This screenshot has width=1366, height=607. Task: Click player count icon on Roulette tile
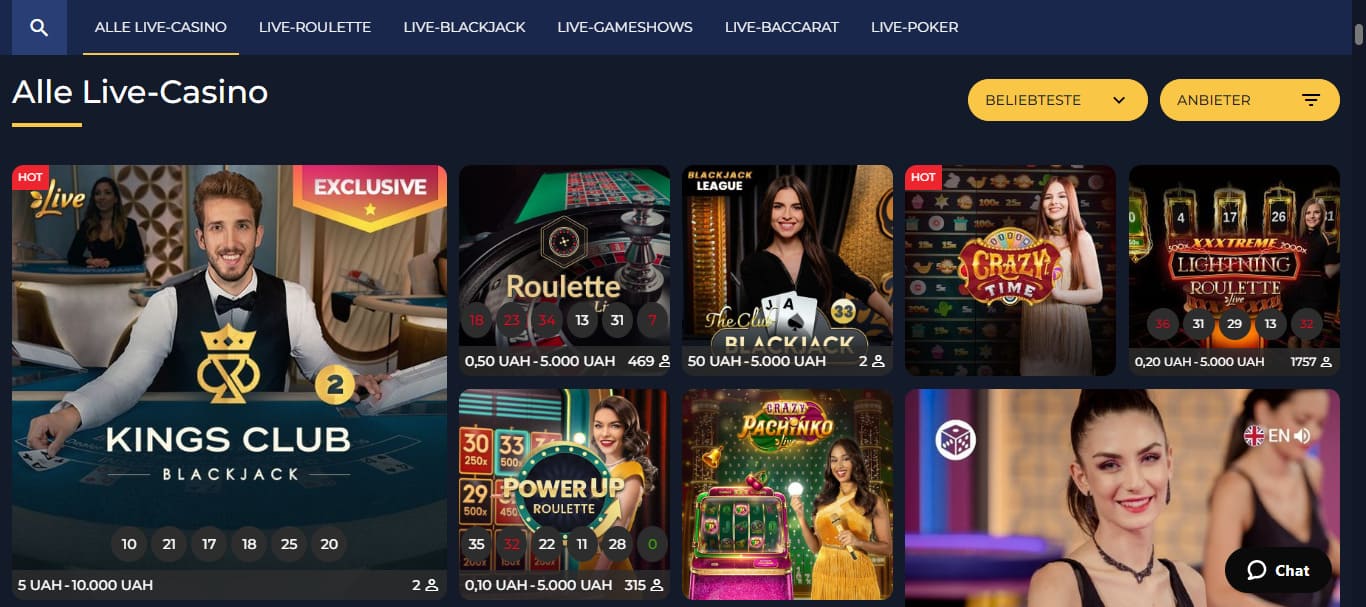[664, 361]
